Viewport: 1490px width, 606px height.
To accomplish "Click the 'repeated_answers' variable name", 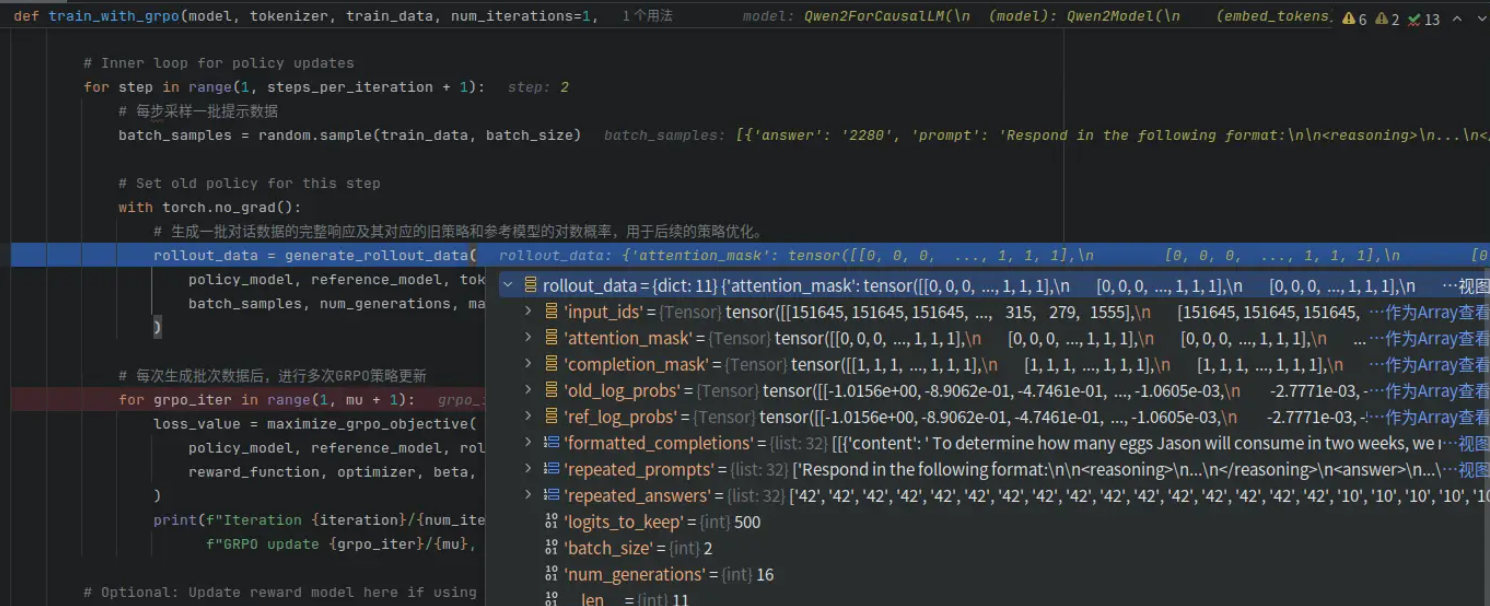I will [637, 495].
